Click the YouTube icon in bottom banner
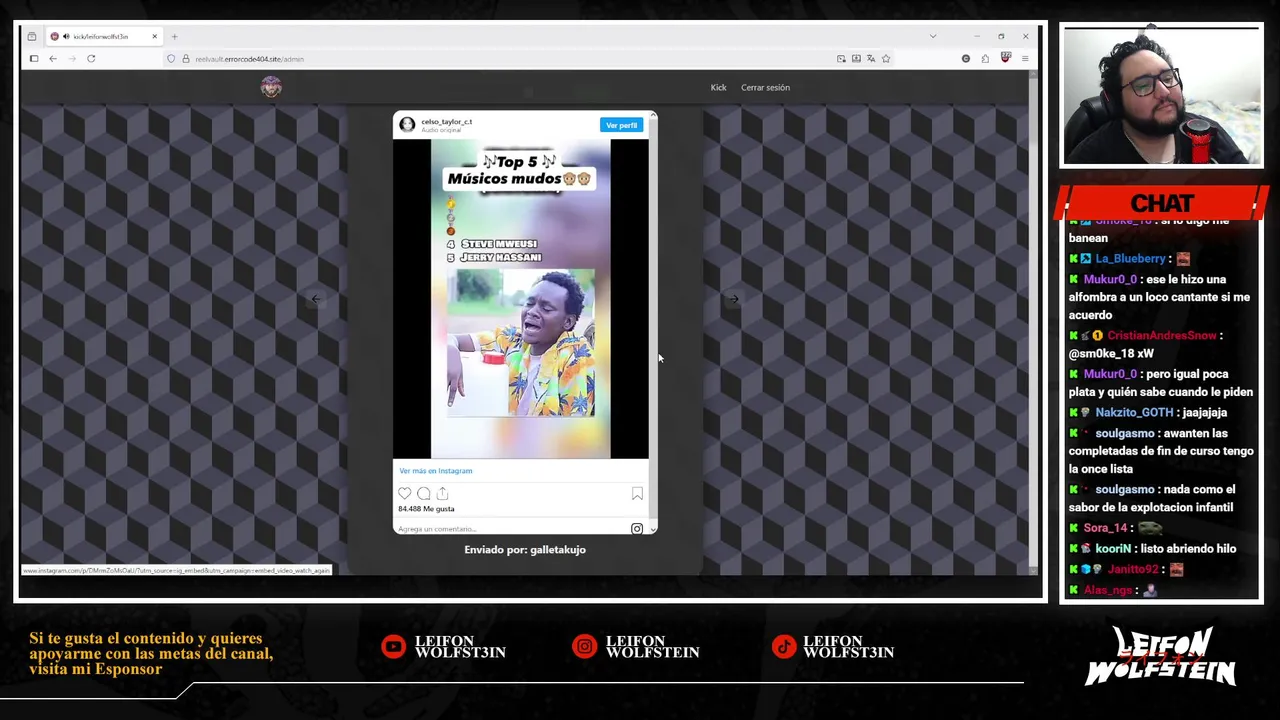Viewport: 1280px width, 720px height. [x=393, y=647]
